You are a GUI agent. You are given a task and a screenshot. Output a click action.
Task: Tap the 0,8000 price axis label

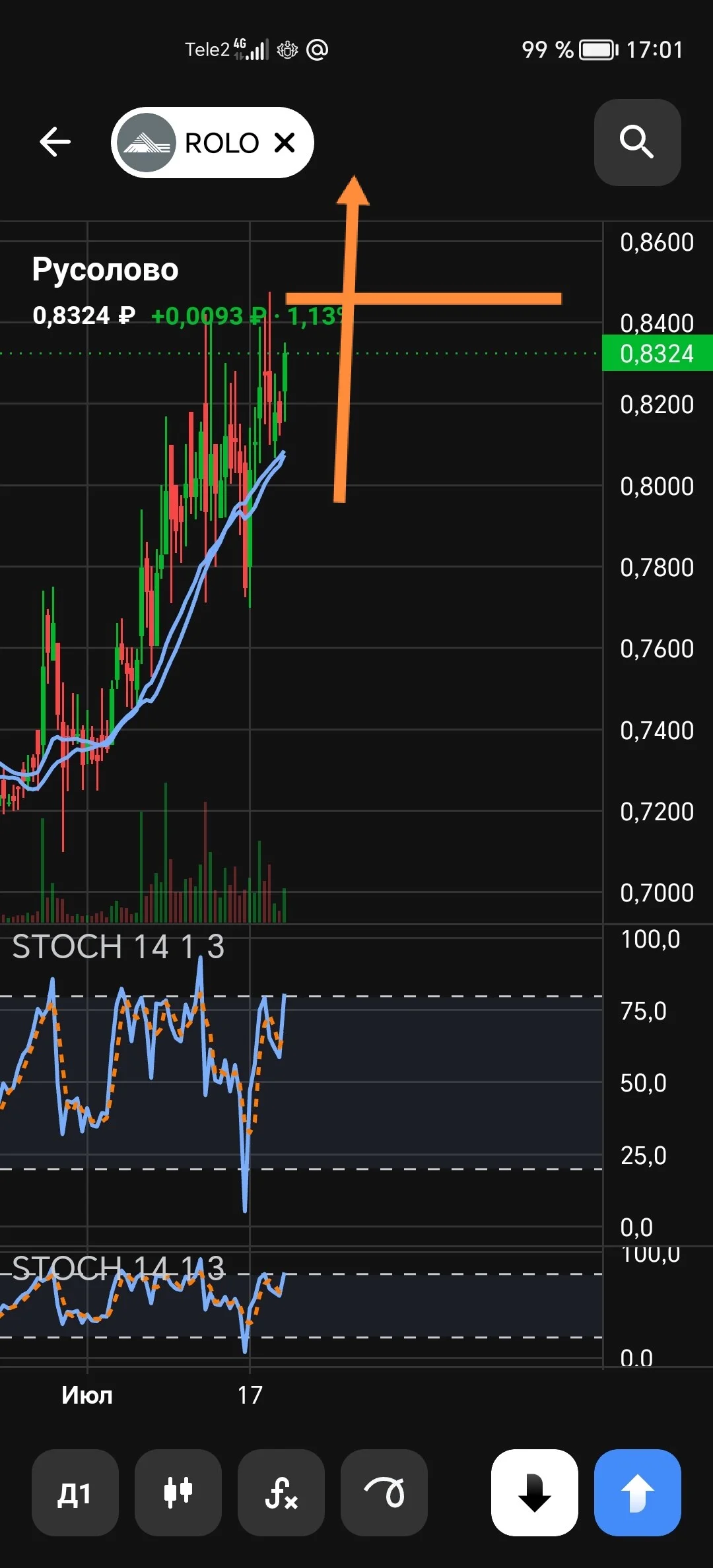tap(657, 486)
